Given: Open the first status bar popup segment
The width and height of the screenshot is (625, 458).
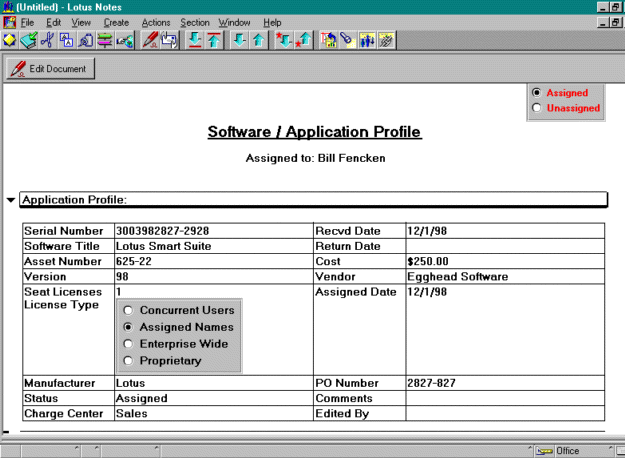Looking at the screenshot, I should click(51, 451).
